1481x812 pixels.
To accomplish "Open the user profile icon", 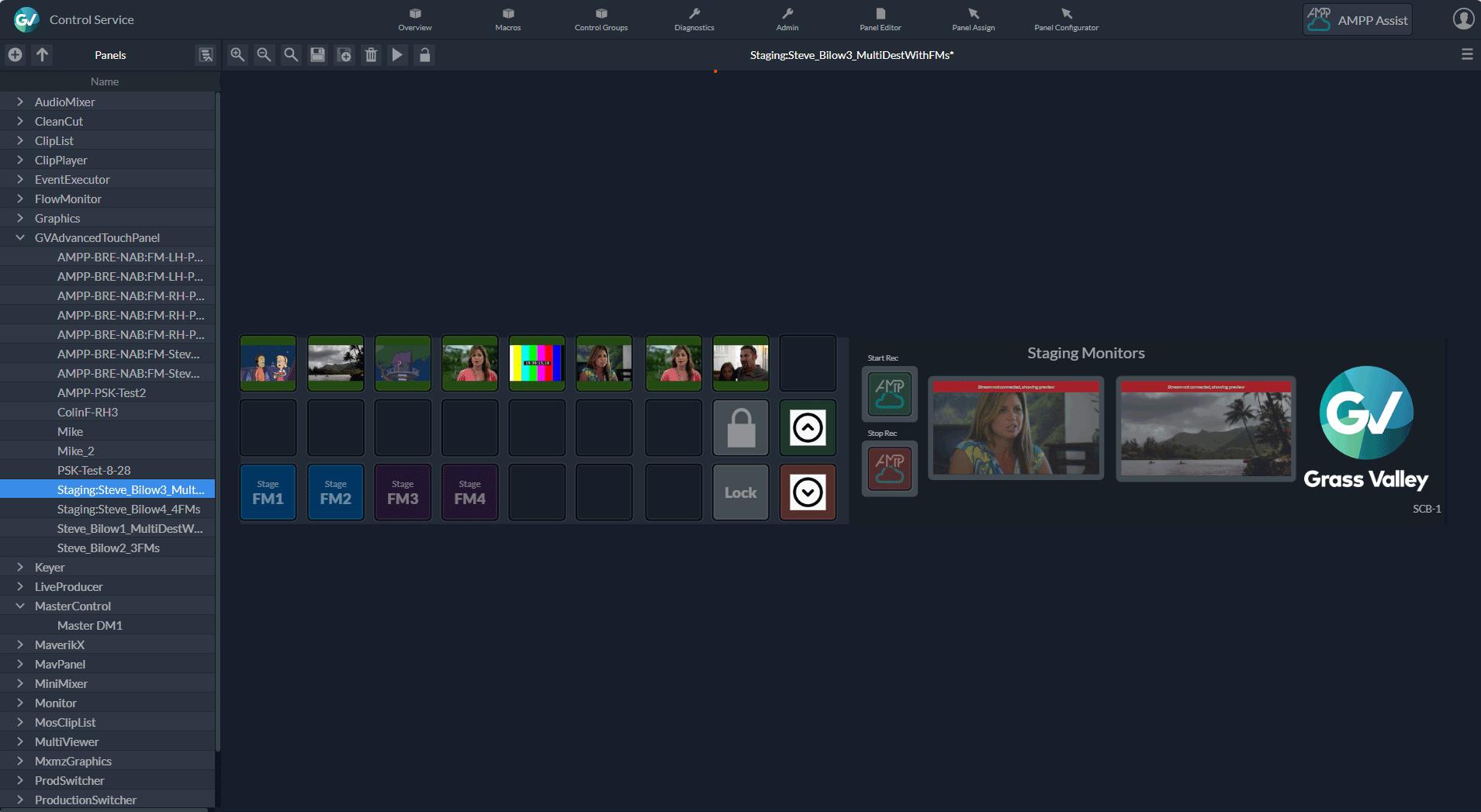I will (1463, 19).
